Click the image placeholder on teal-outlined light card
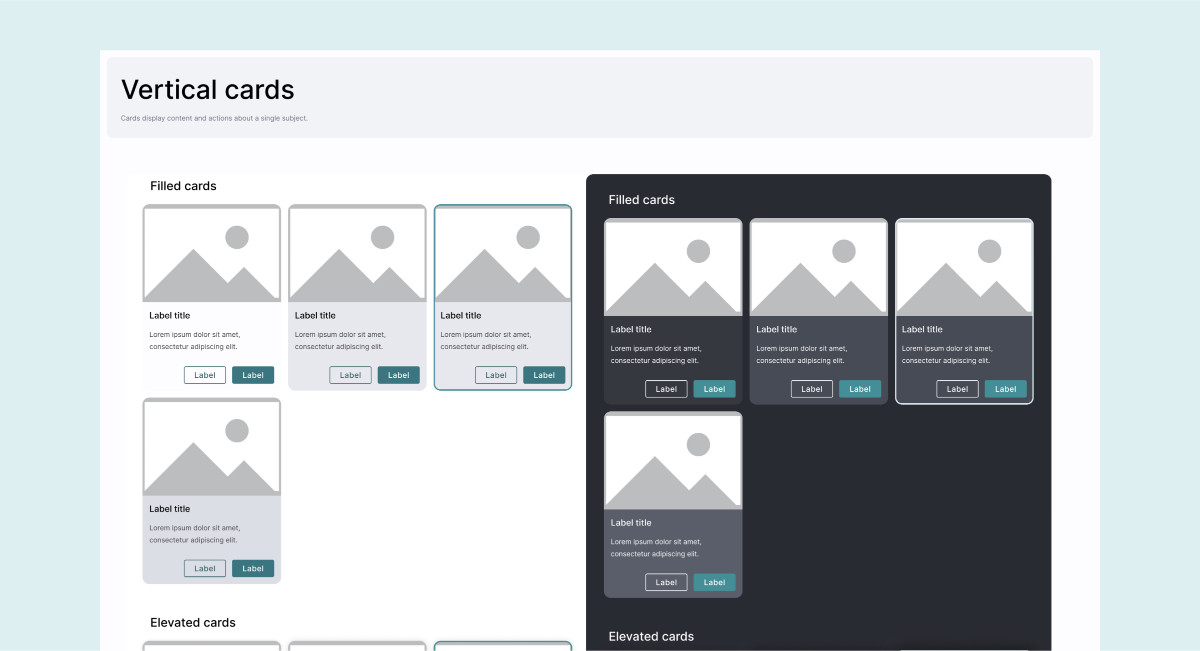 [502, 252]
